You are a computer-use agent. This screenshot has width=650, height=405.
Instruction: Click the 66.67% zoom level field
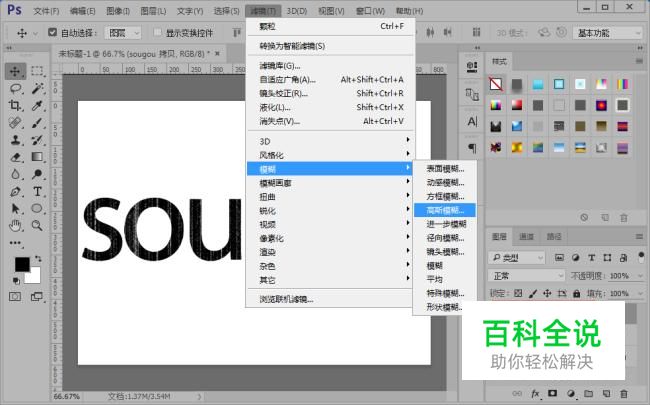pyautogui.click(x=66, y=396)
